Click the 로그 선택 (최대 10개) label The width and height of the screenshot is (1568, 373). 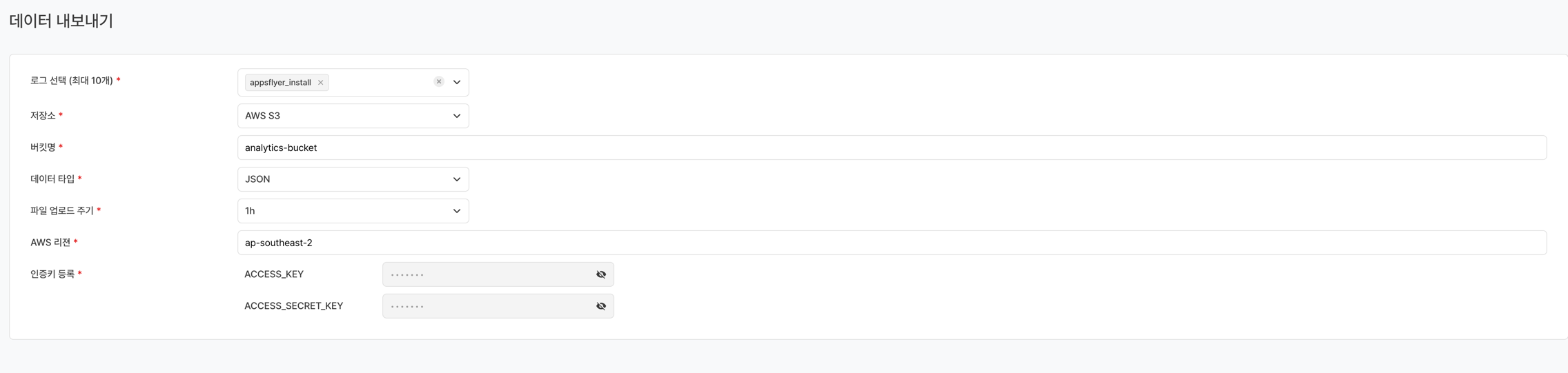point(72,81)
